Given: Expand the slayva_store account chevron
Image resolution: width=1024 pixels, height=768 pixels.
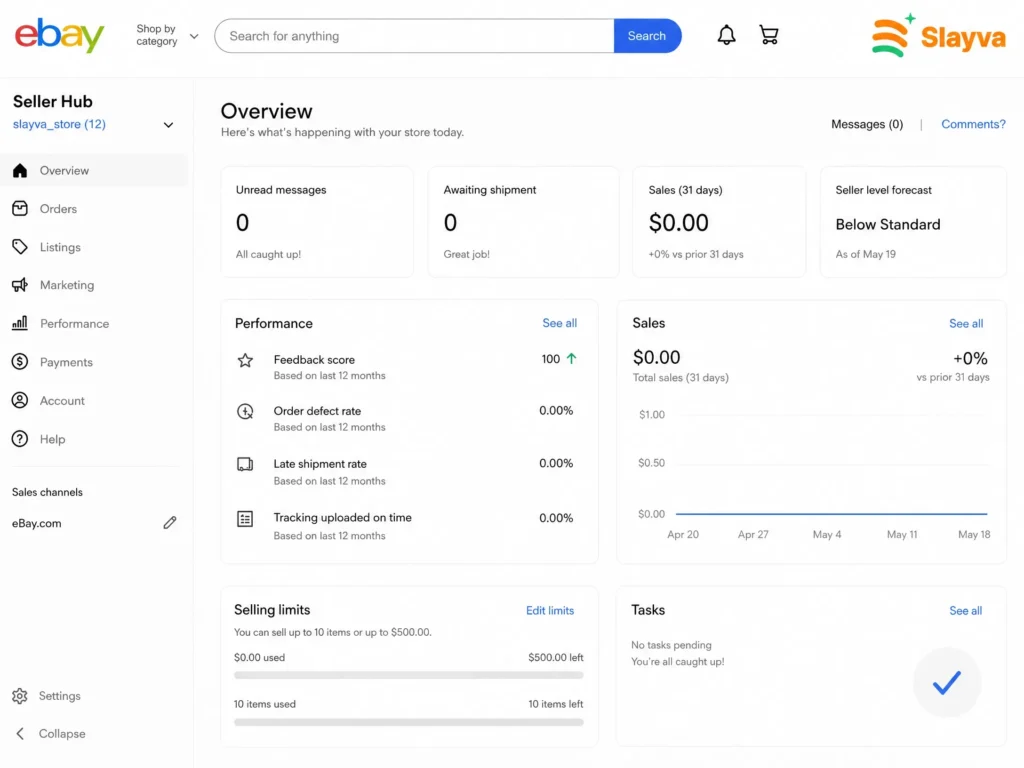Looking at the screenshot, I should click(168, 125).
